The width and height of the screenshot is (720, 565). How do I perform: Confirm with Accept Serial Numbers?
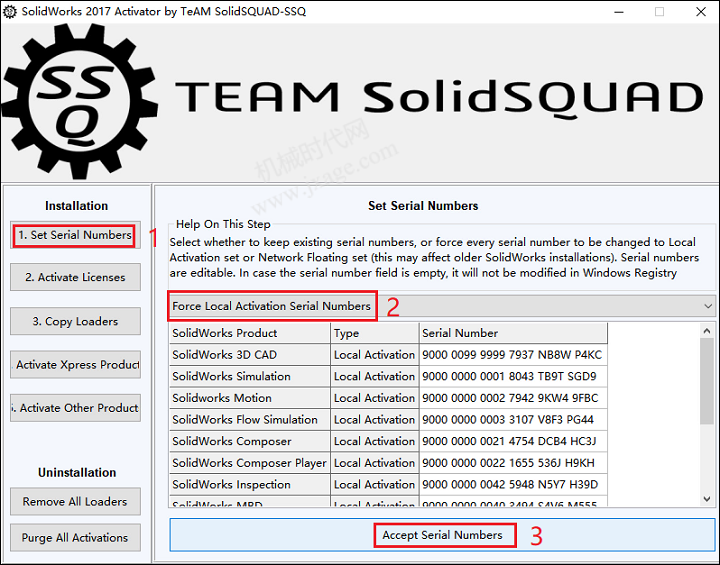click(443, 535)
